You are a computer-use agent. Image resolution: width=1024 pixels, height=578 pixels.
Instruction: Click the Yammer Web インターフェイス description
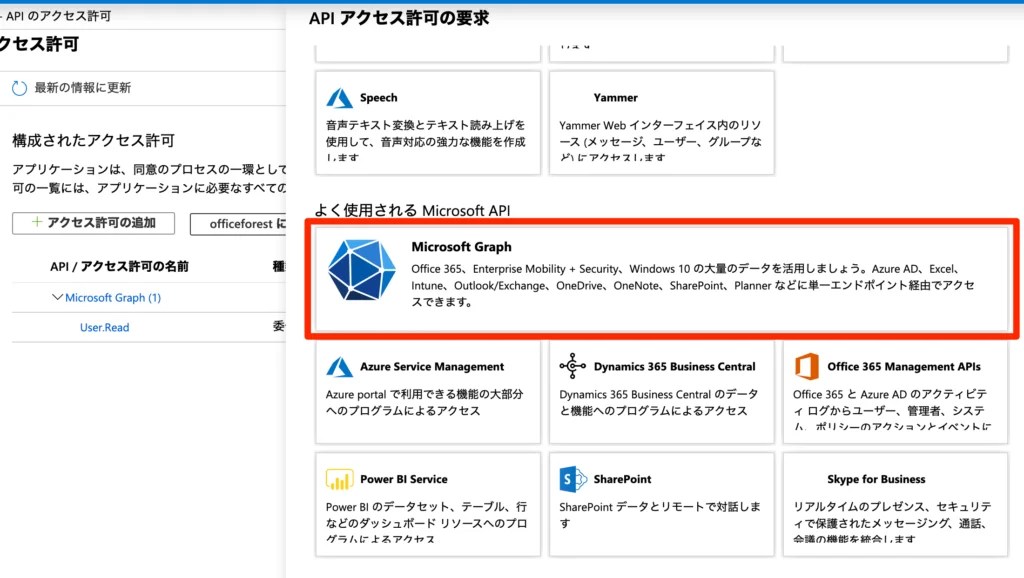pyautogui.click(x=660, y=141)
